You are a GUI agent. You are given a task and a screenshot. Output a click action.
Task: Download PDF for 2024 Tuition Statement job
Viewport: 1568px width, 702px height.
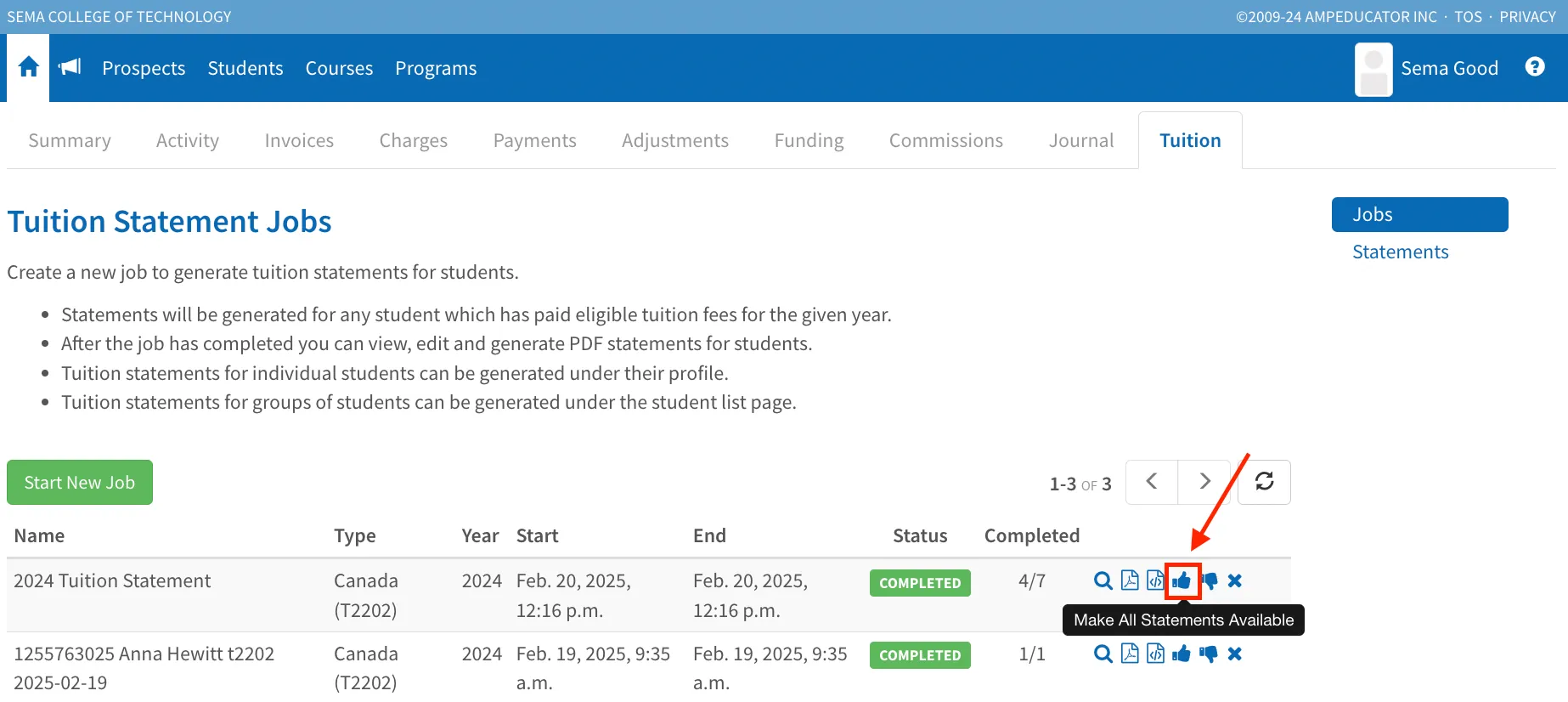(1130, 580)
